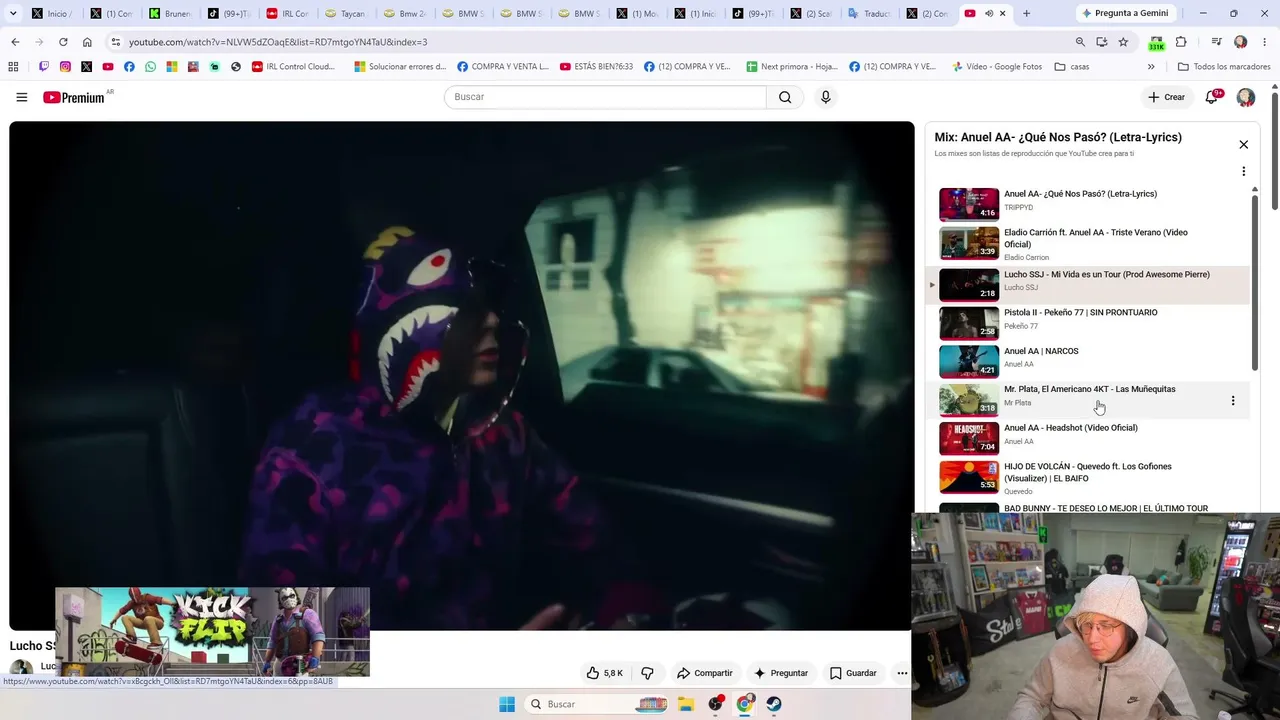Open the Solucionar errores bookmark

pos(400,67)
